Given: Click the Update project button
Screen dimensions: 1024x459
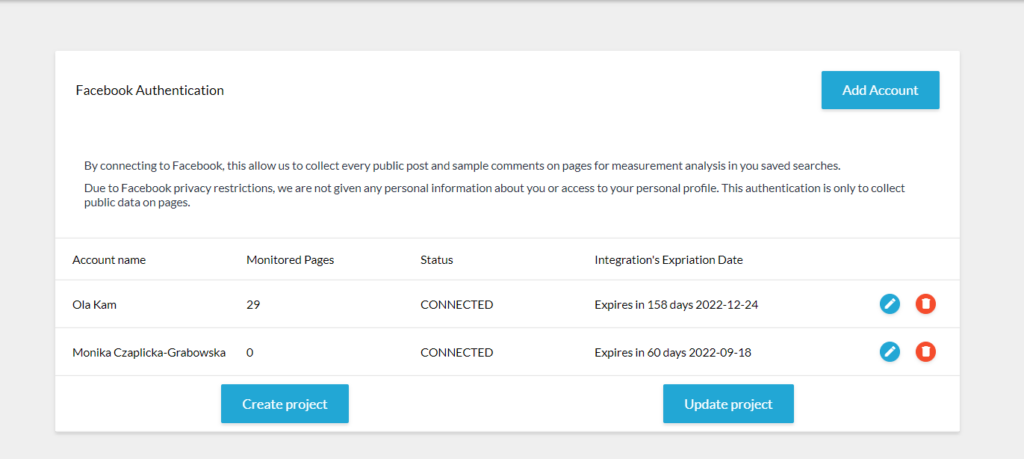Looking at the screenshot, I should point(728,404).
